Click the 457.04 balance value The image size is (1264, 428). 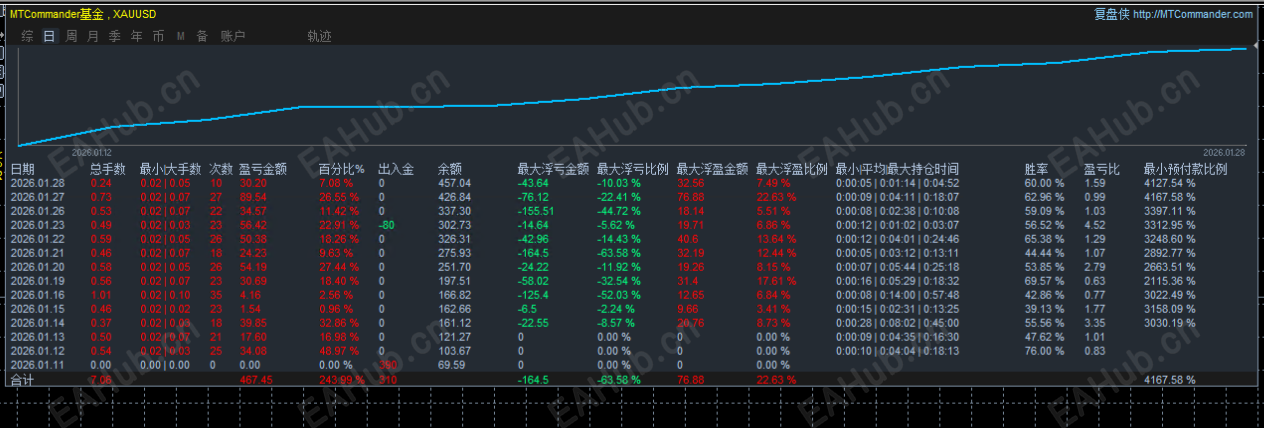(x=455, y=183)
